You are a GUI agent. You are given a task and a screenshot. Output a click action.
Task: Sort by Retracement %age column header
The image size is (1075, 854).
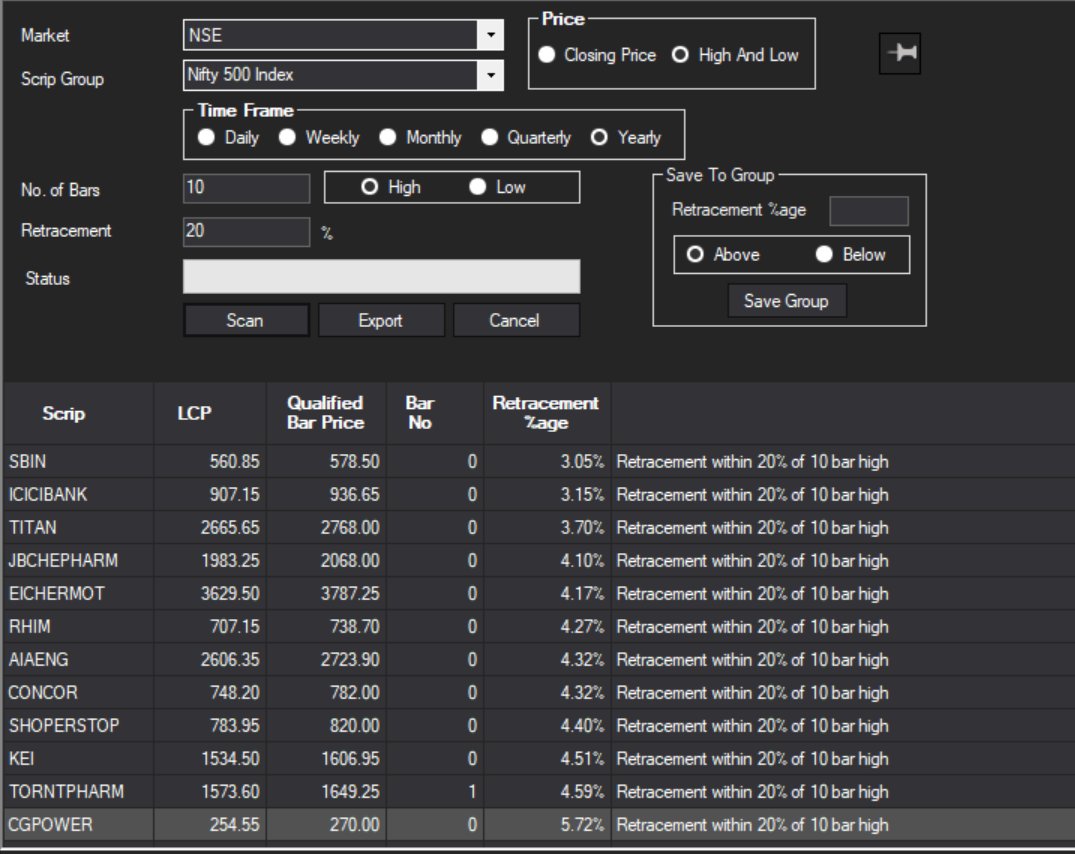coord(546,413)
